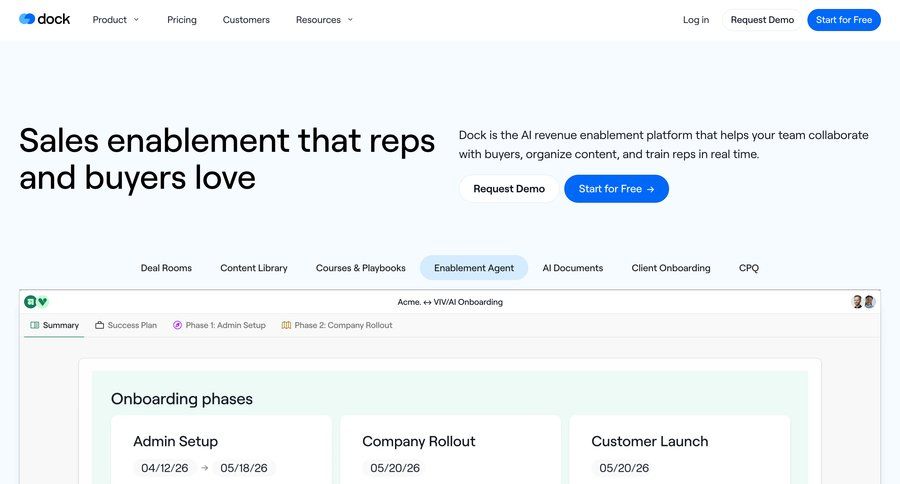900x484 pixels.
Task: Click Customer Launch date 05/20/26
Action: (x=624, y=468)
